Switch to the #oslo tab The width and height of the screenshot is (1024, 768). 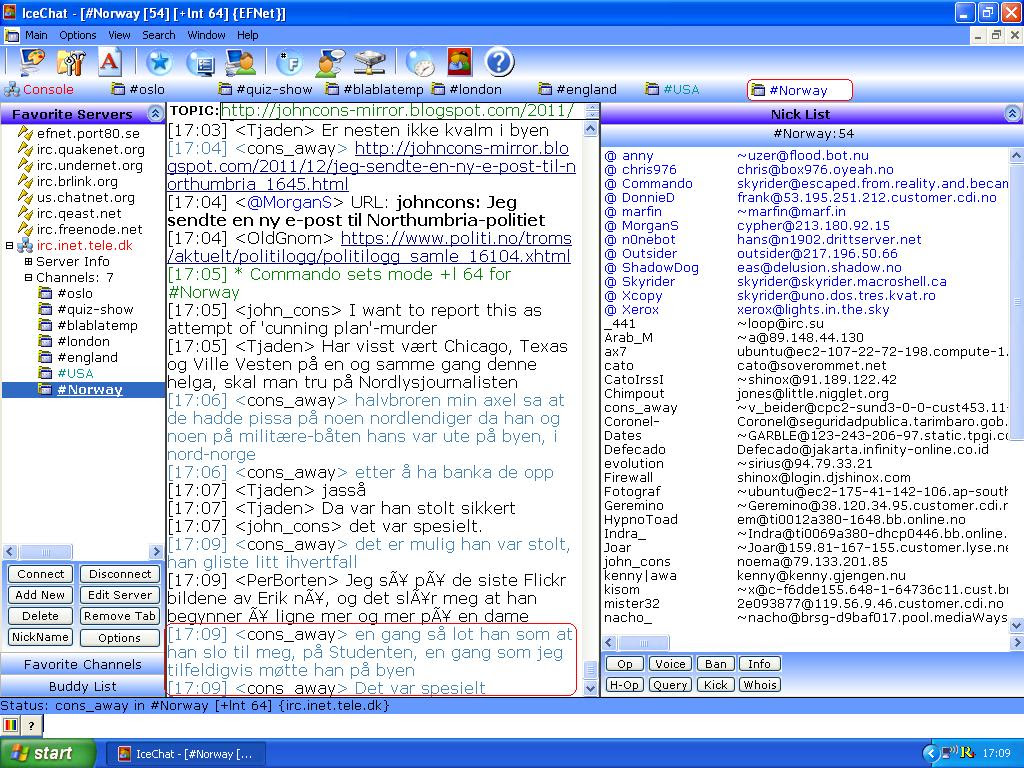138,90
